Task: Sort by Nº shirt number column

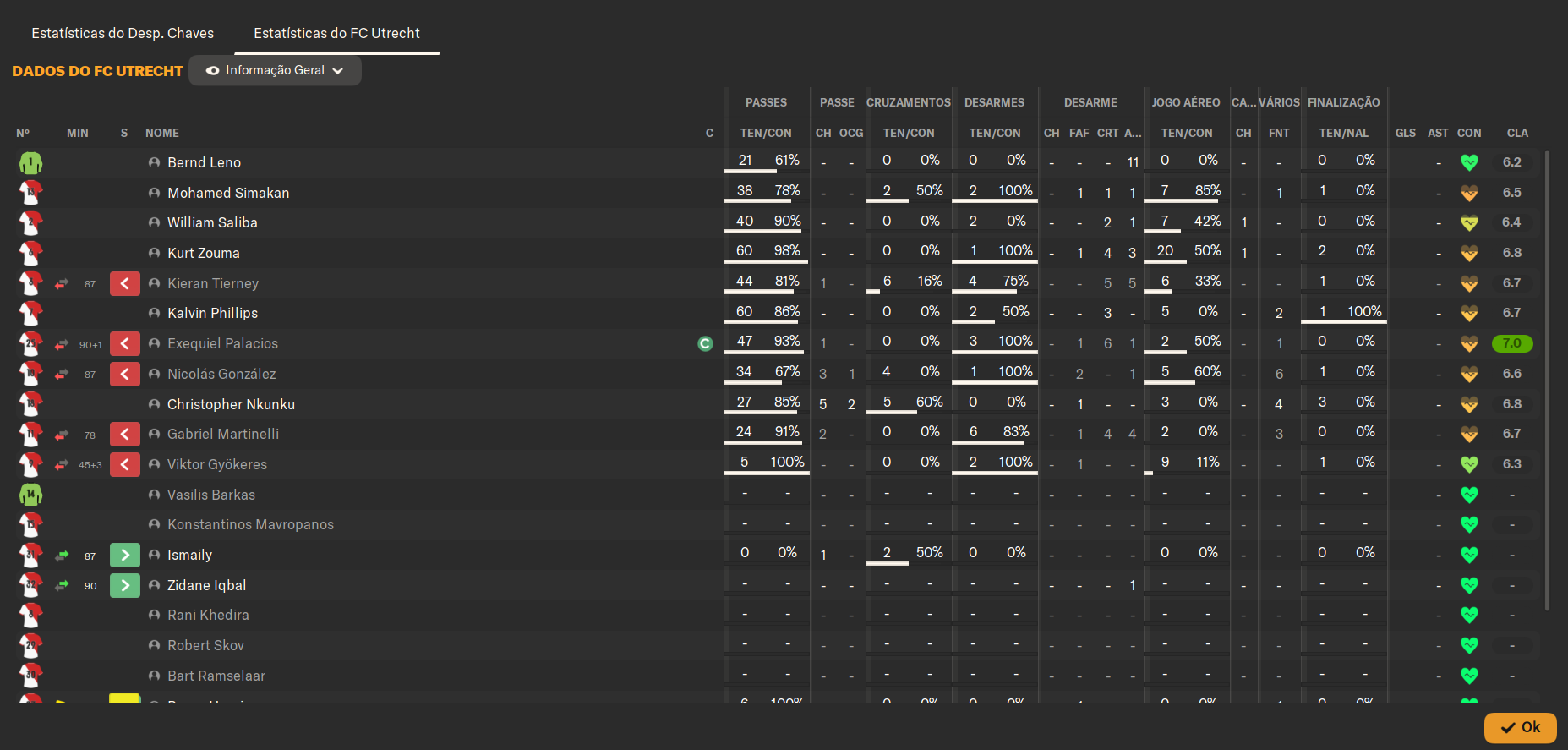Action: coord(23,133)
